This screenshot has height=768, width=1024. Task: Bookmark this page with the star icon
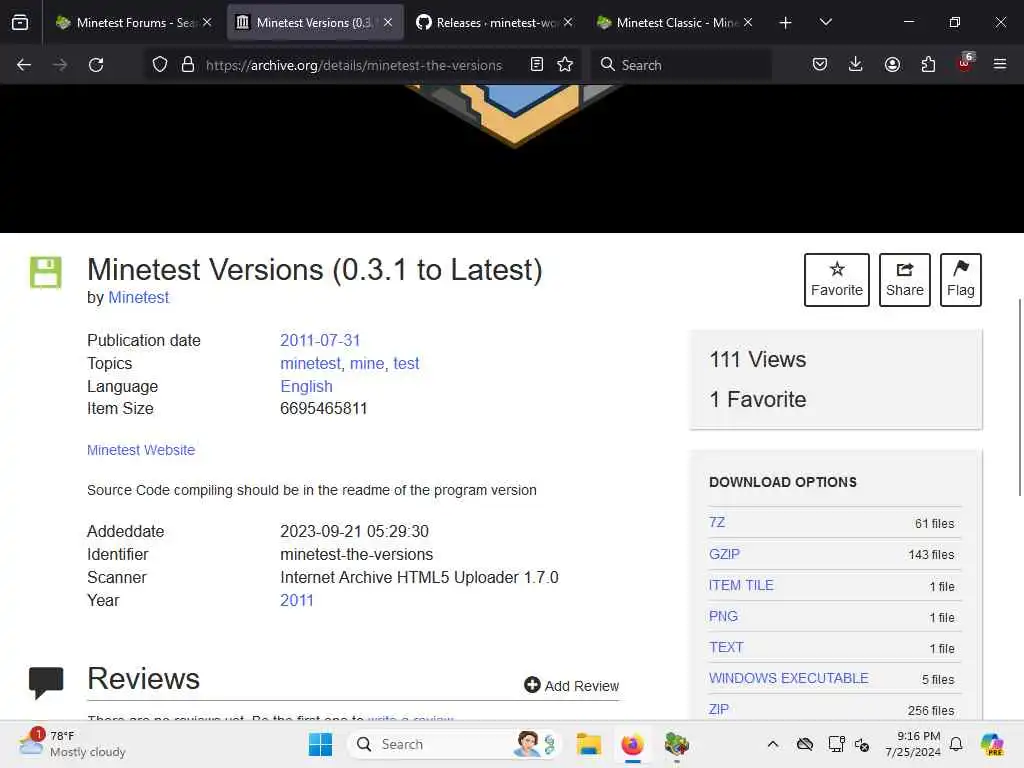(x=565, y=64)
